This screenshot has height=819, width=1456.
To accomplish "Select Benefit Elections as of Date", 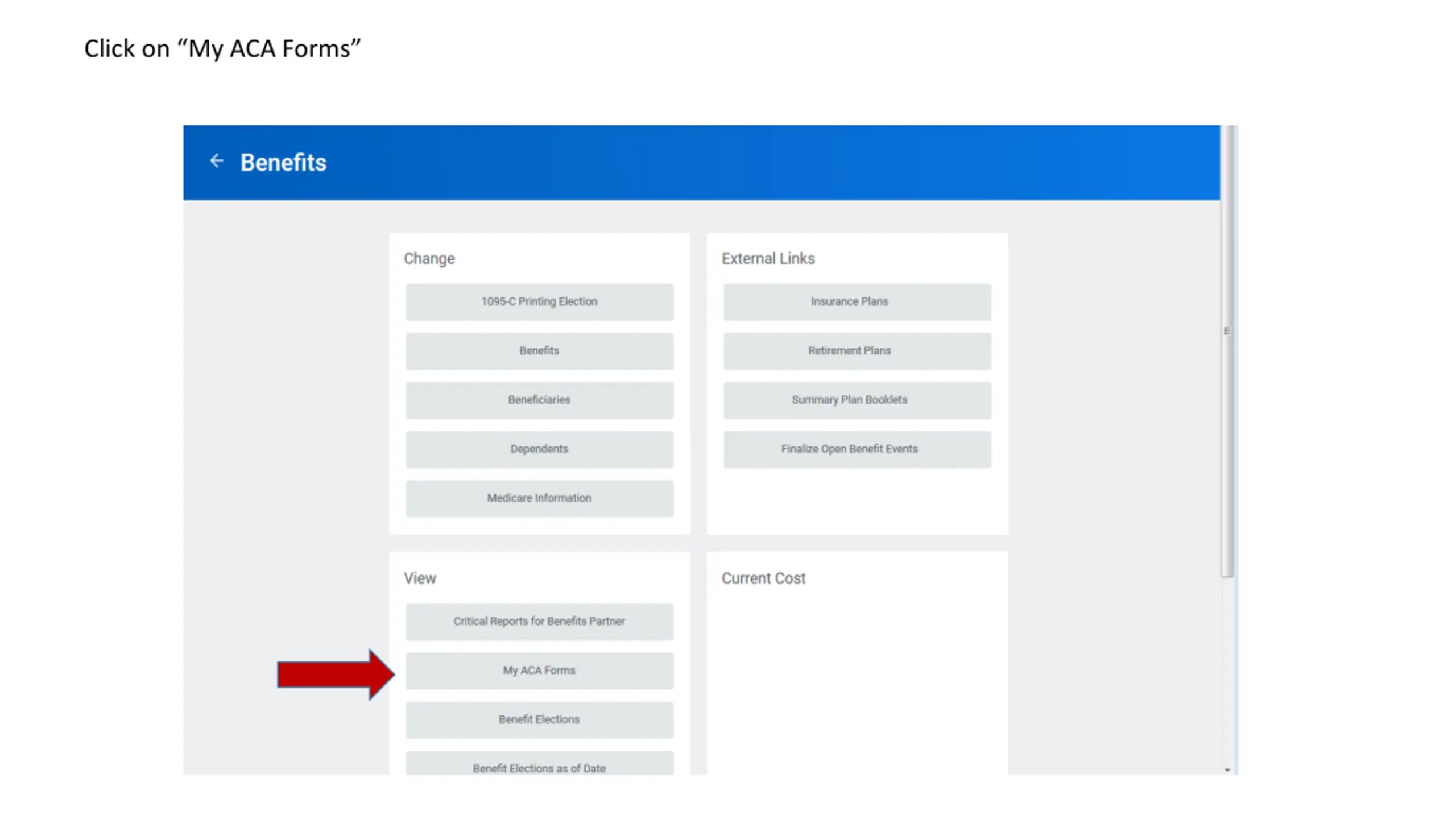I will pos(539,763).
